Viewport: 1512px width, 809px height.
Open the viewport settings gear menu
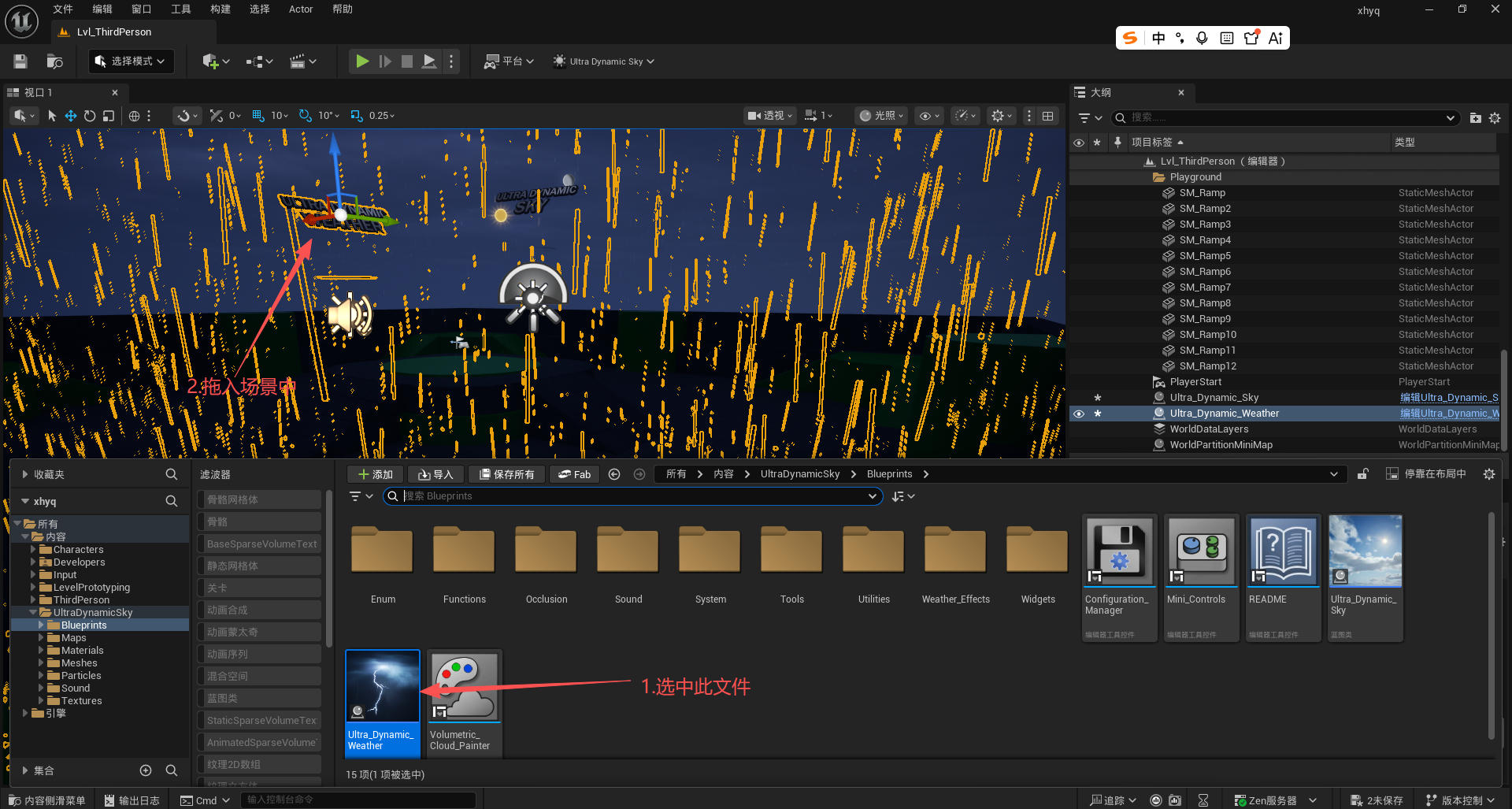pyautogui.click(x=1002, y=116)
